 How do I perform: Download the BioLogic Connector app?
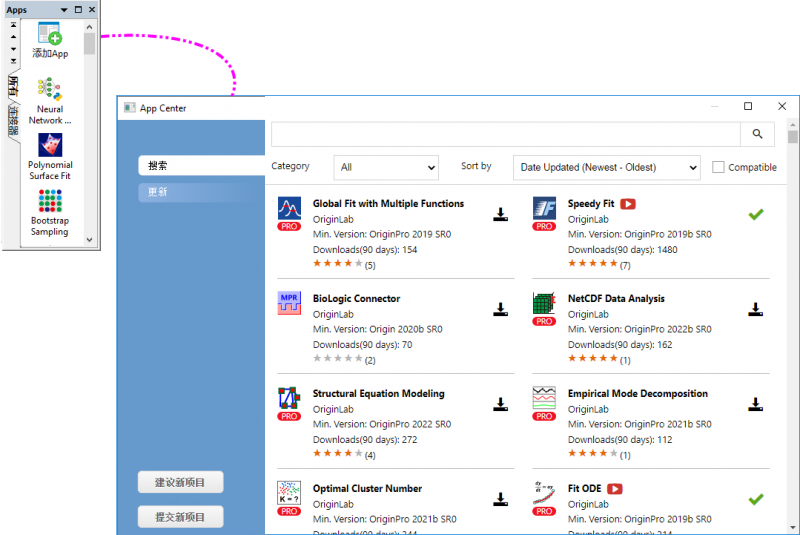click(x=501, y=309)
